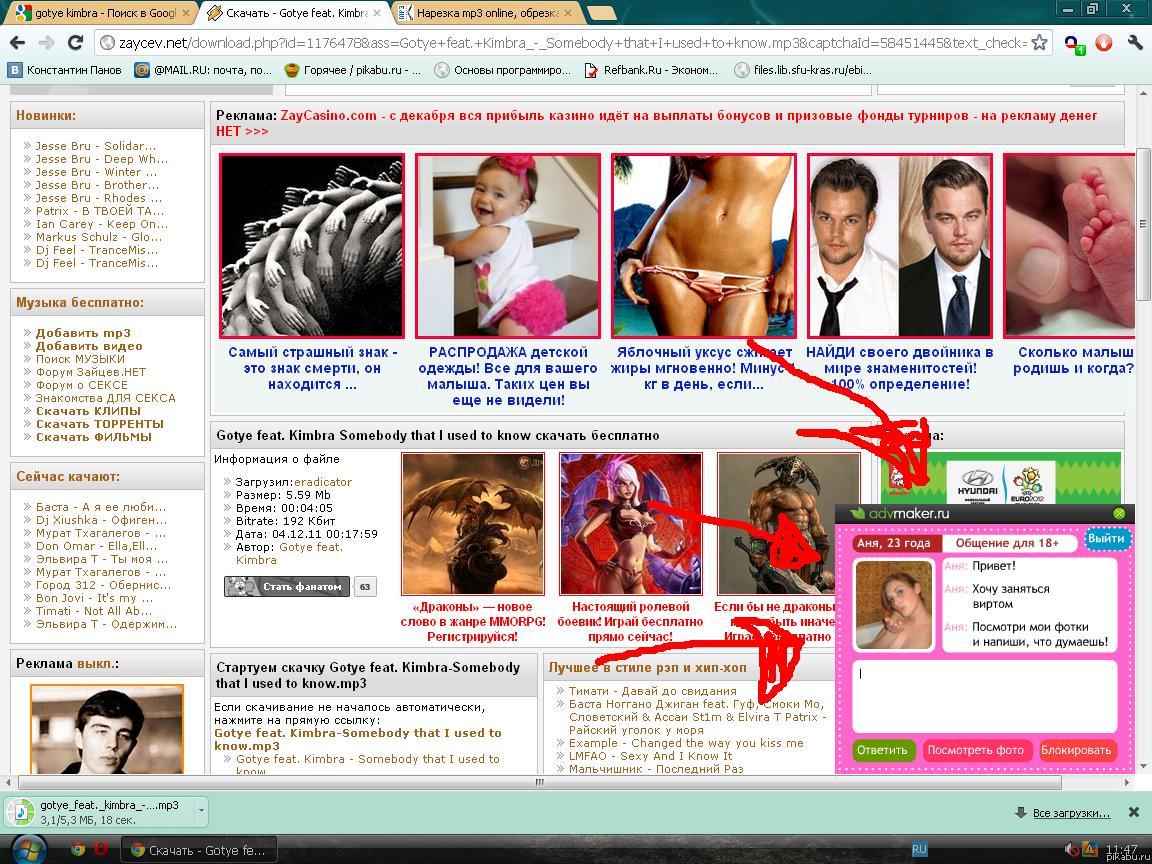
Task: Open Bon Jovi - It's my ... track
Action: click(94, 598)
